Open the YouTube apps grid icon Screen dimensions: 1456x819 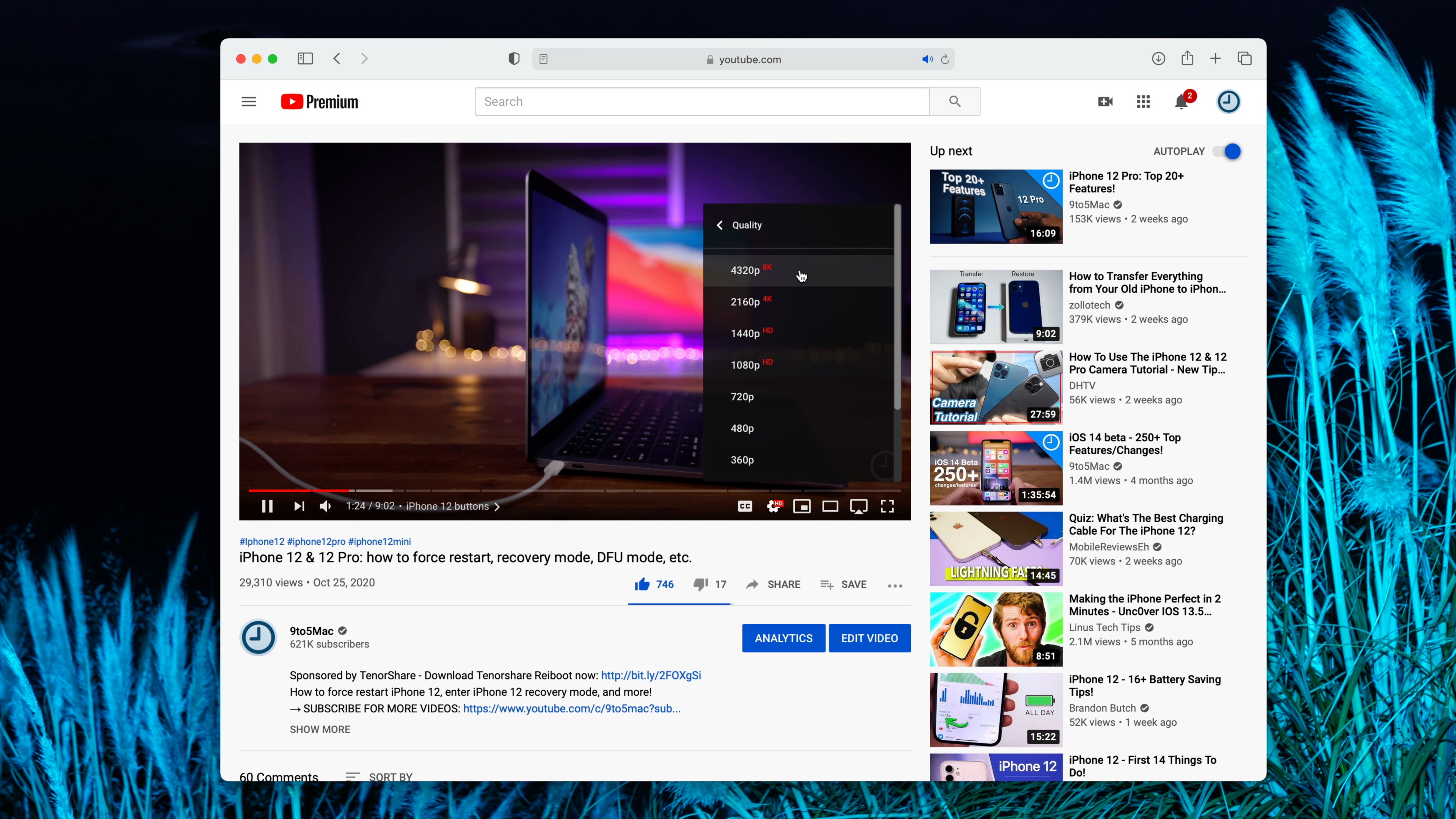[x=1143, y=102]
